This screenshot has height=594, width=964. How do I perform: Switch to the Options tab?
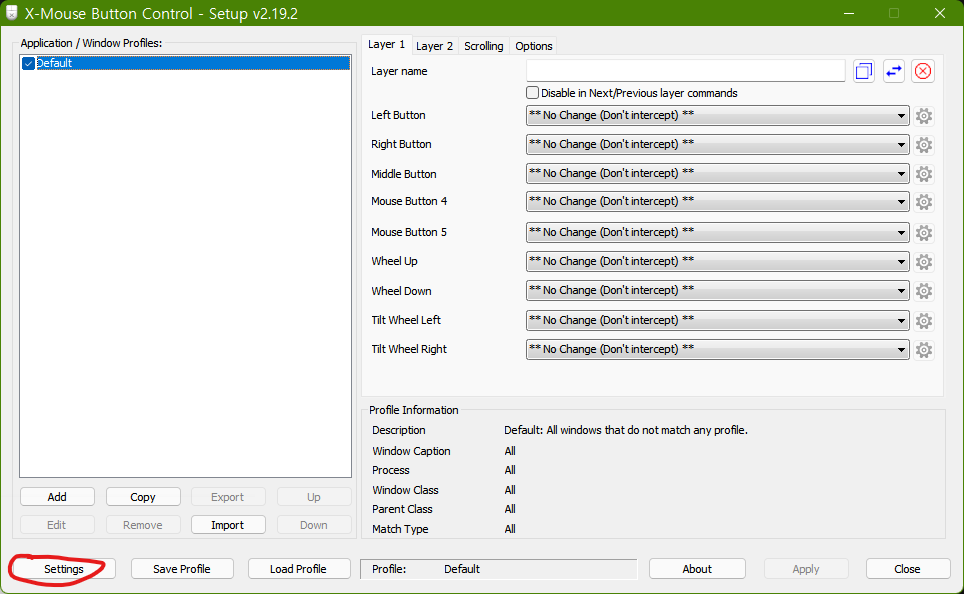(534, 46)
